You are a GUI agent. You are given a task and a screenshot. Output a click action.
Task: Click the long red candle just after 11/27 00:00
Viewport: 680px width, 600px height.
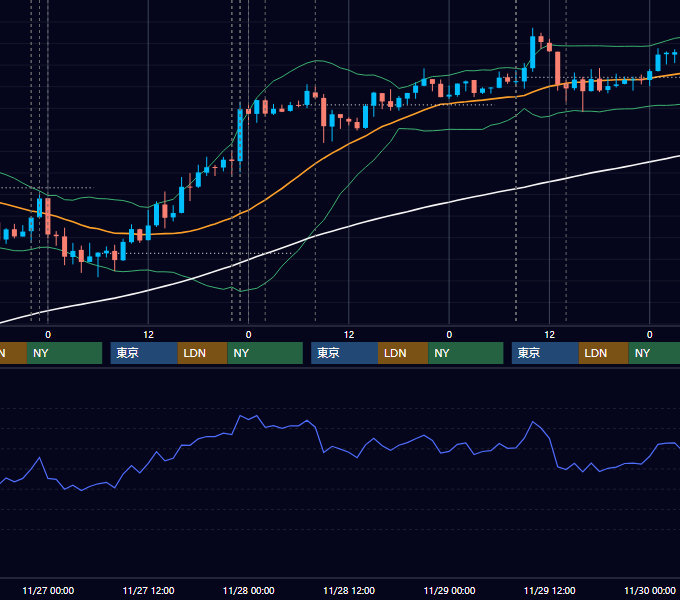click(x=48, y=216)
